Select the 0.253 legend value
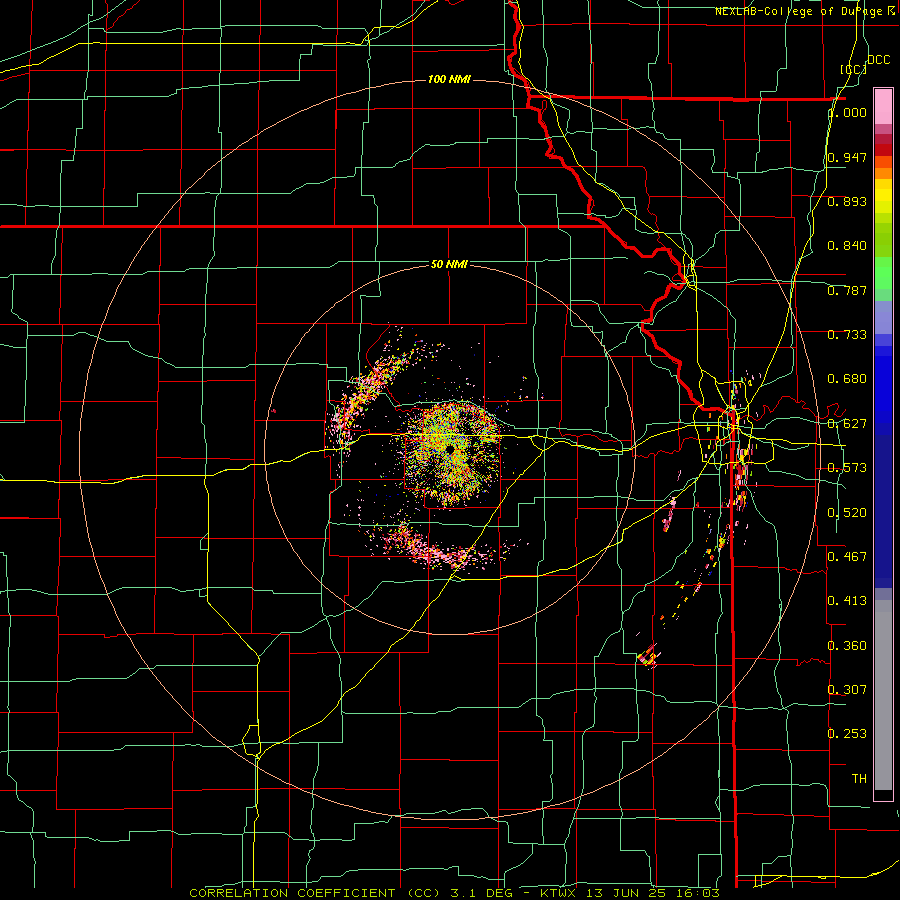The width and height of the screenshot is (900, 900). pos(847,734)
